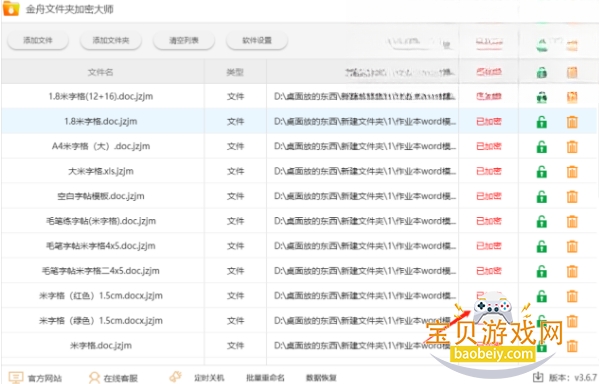This screenshot has height=384, width=599.
Task: Click the 添加文件夹 button
Action: (111, 41)
